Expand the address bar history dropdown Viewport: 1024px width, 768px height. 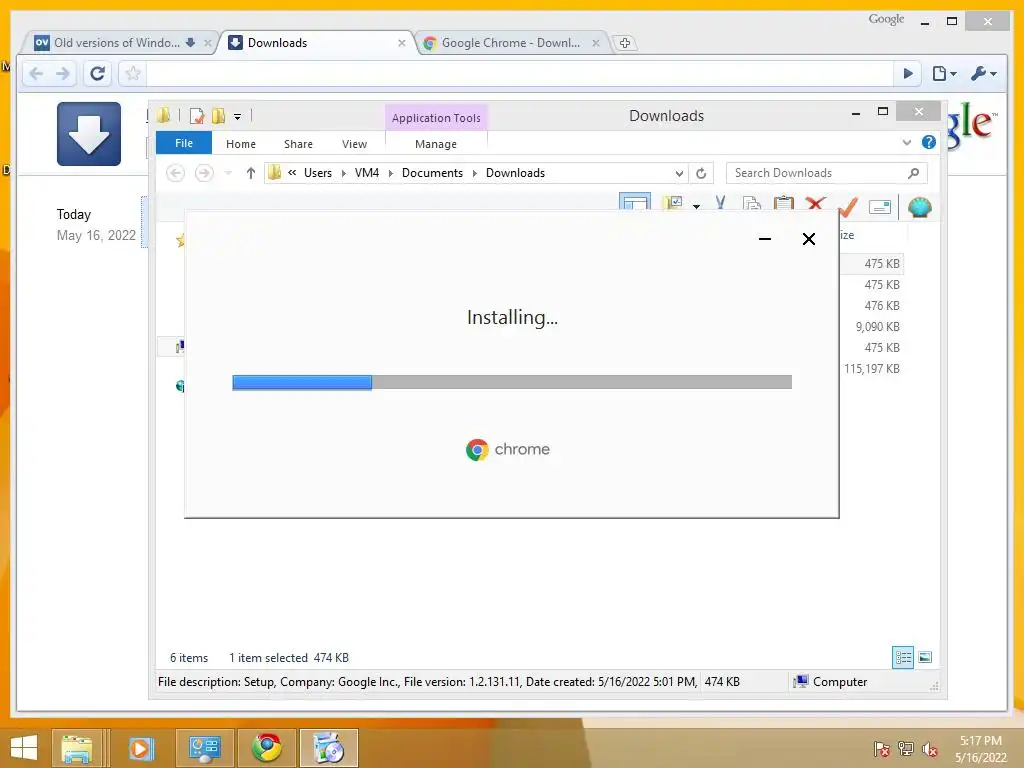pyautogui.click(x=679, y=174)
